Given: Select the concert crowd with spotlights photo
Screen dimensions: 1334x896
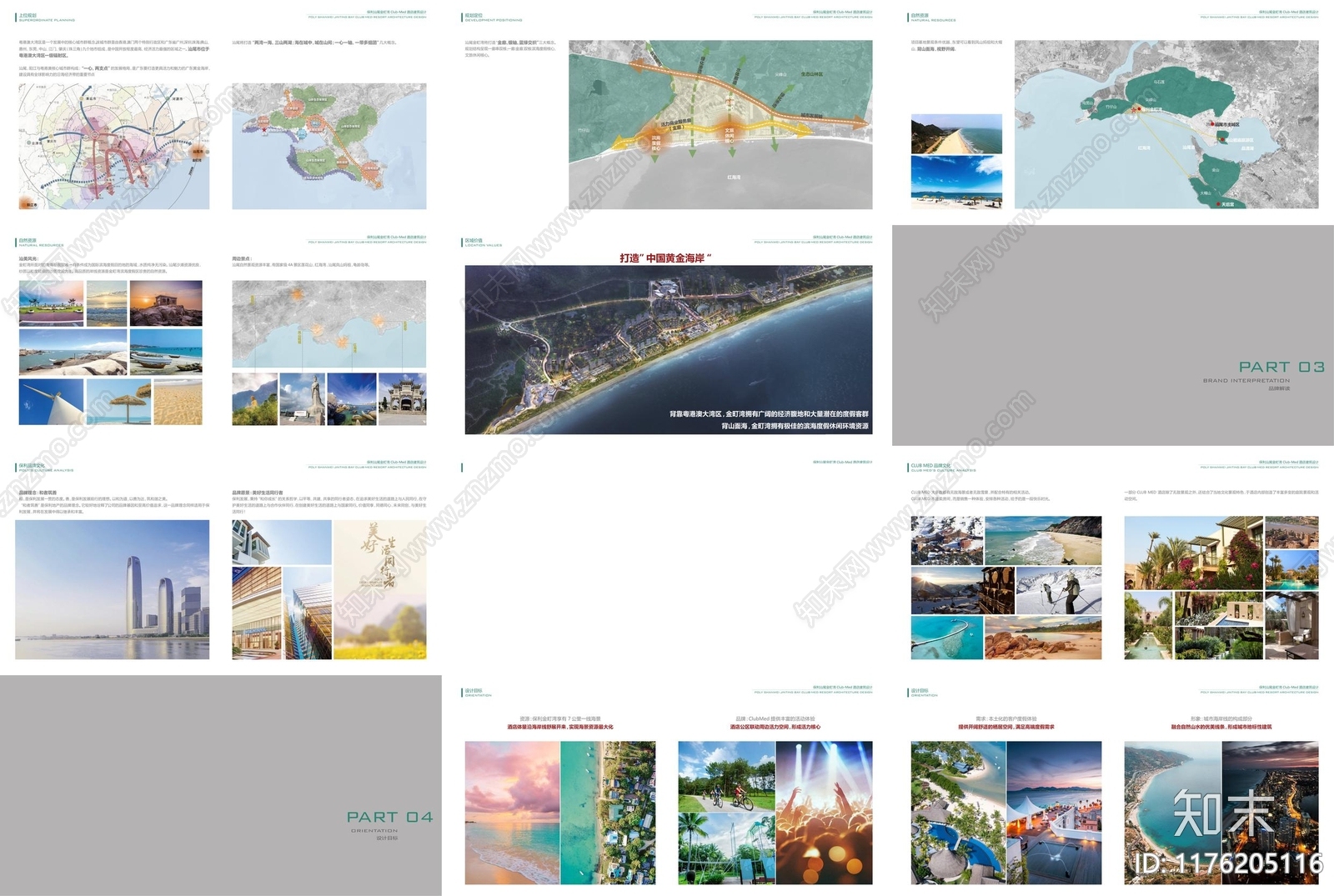Looking at the screenshot, I should tap(824, 813).
